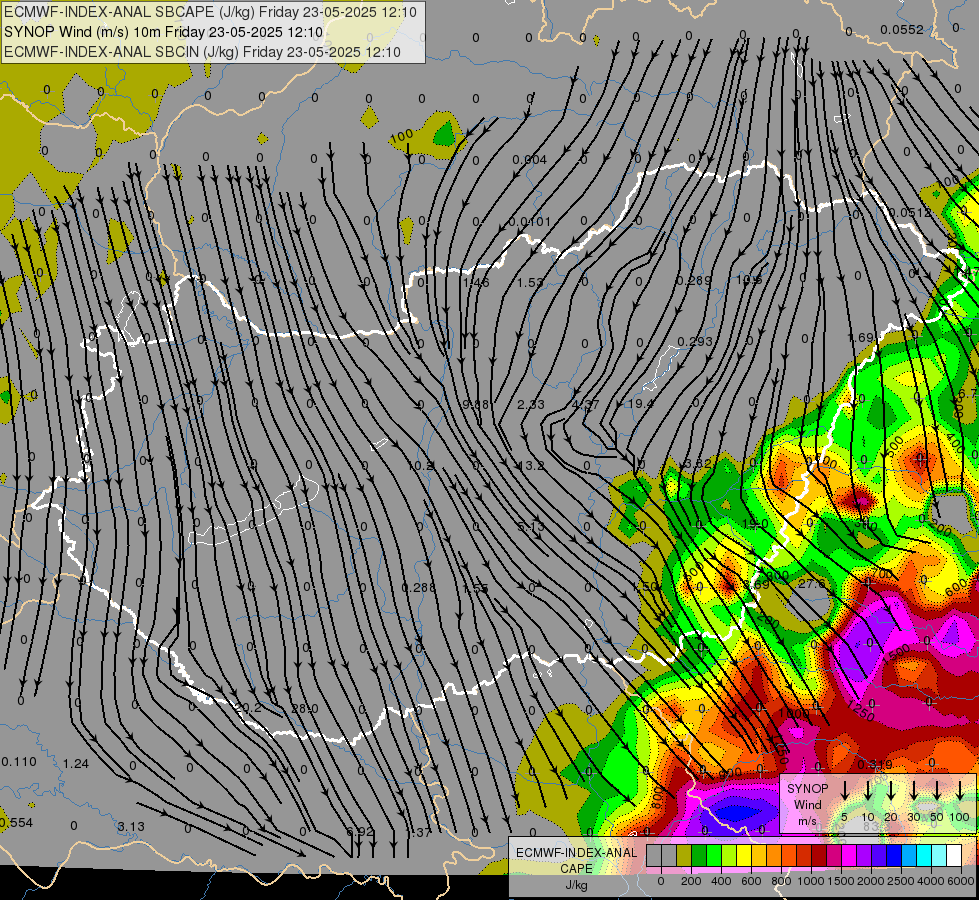
Task: Click the map value 0.293
Action: (x=694, y=342)
